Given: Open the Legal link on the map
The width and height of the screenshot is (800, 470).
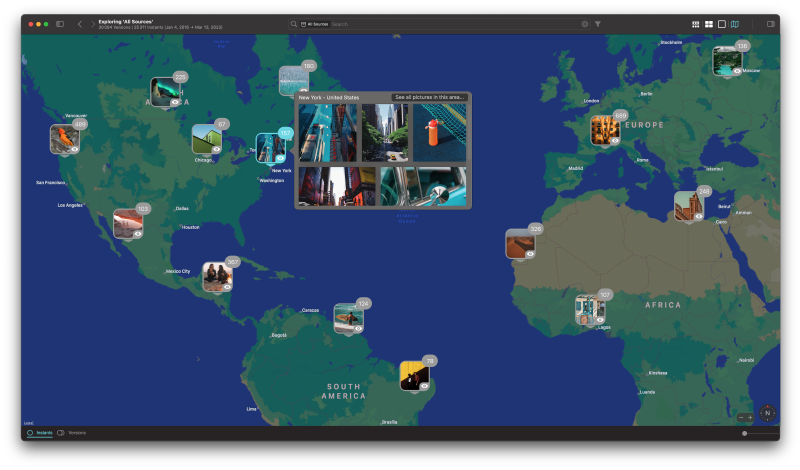Looking at the screenshot, I should click(29, 423).
